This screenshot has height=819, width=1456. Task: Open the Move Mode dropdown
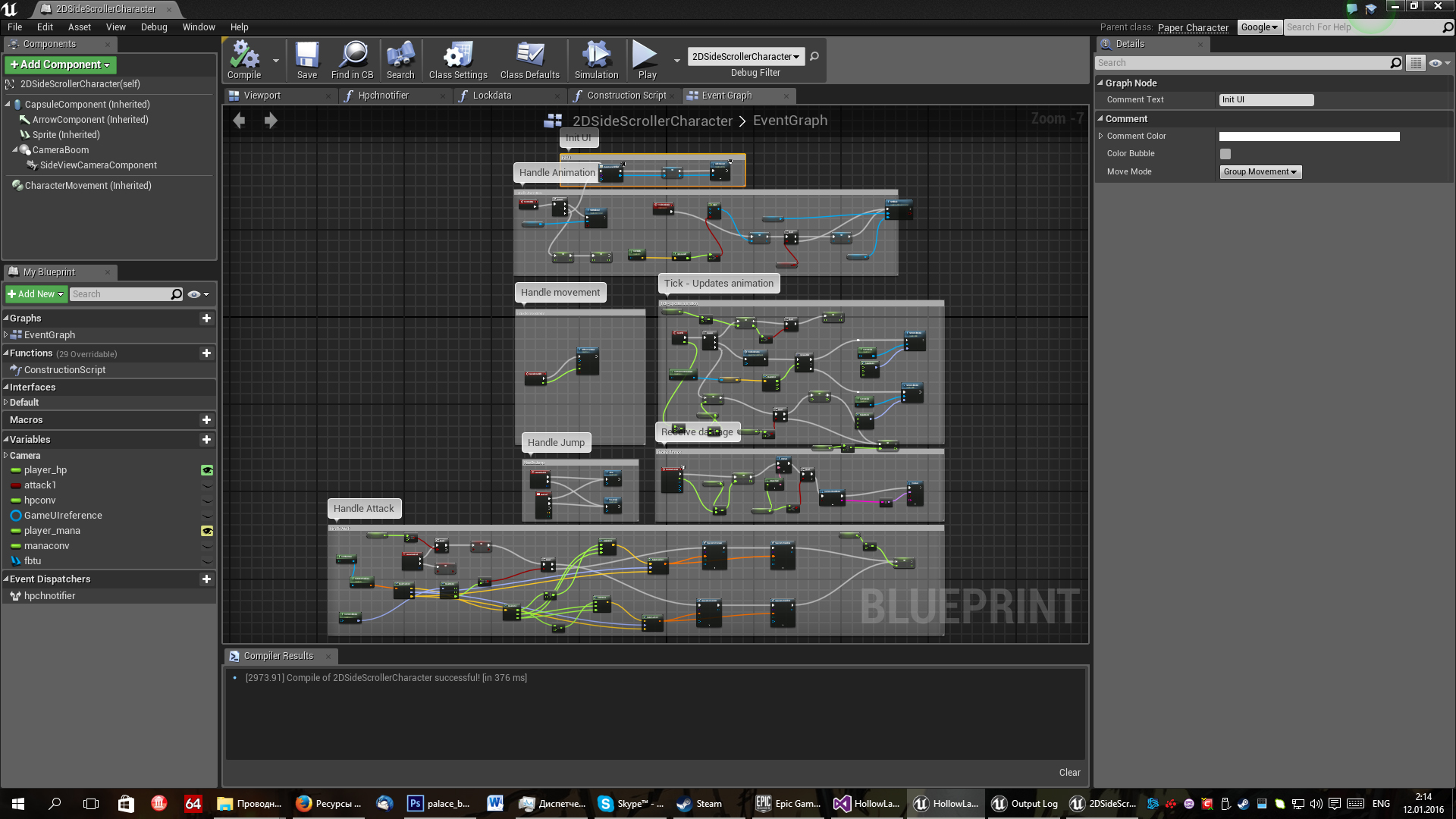click(x=1260, y=172)
